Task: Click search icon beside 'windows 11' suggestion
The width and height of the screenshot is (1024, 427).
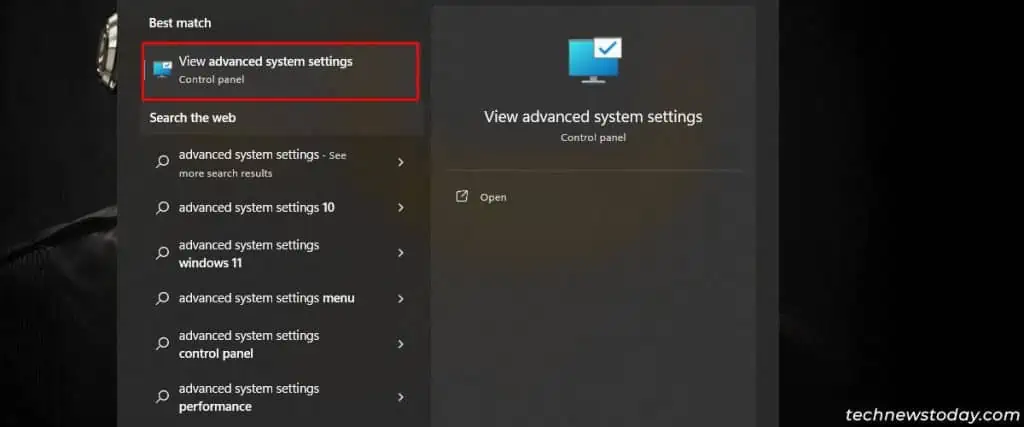Action: (x=162, y=253)
